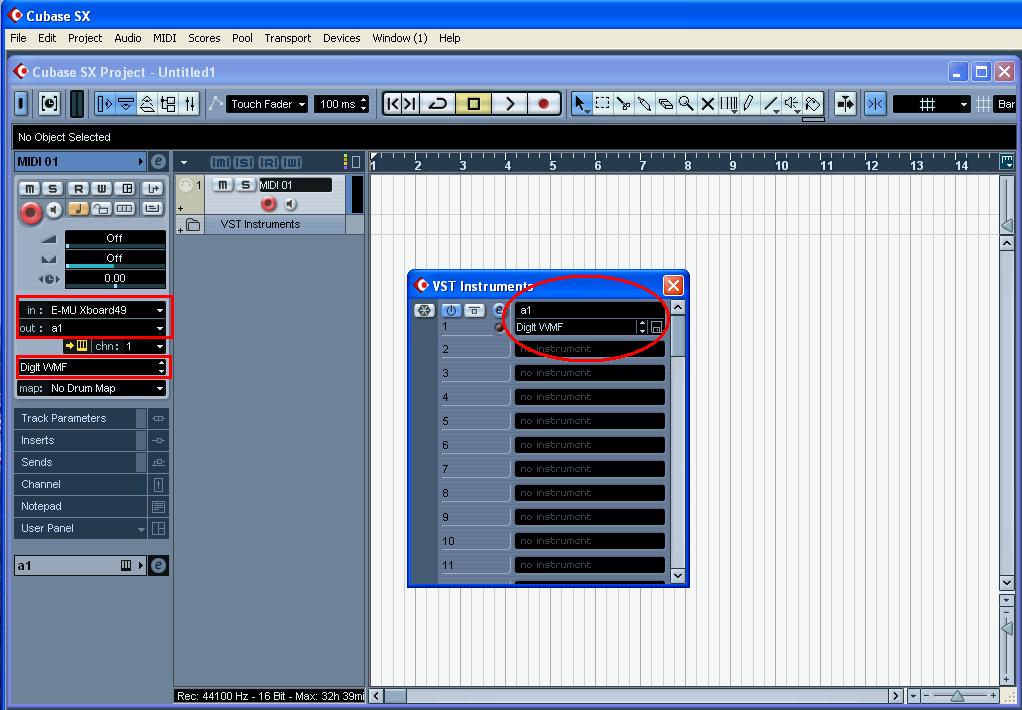This screenshot has height=710, width=1022.
Task: Select the Erase tool
Action: pos(665,104)
